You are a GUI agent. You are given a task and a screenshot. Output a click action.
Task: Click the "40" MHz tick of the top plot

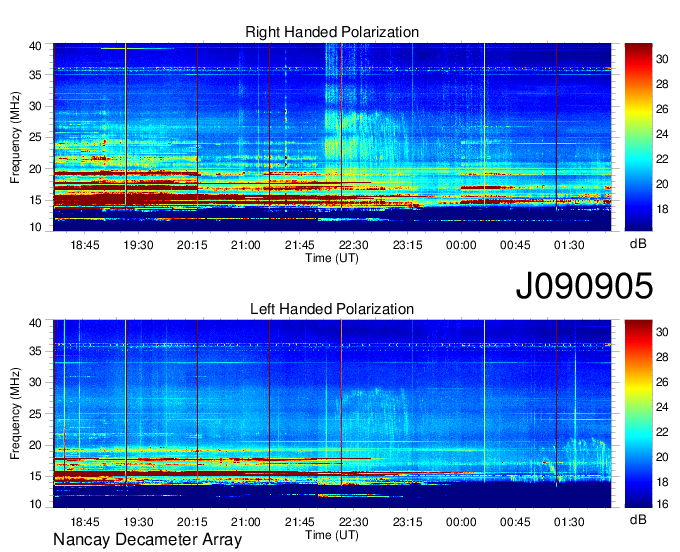click(x=35, y=46)
